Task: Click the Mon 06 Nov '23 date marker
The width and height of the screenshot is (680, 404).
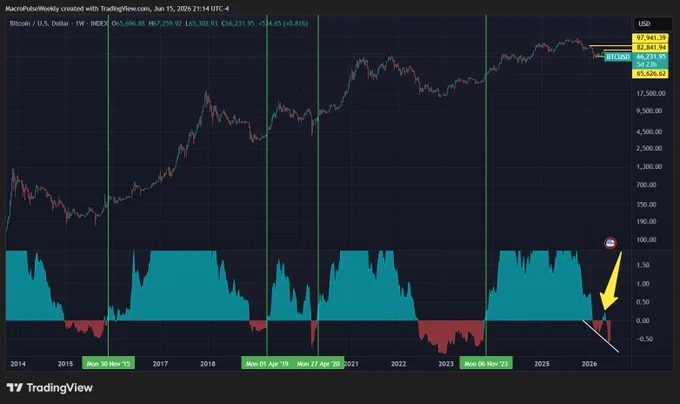Action: click(486, 363)
